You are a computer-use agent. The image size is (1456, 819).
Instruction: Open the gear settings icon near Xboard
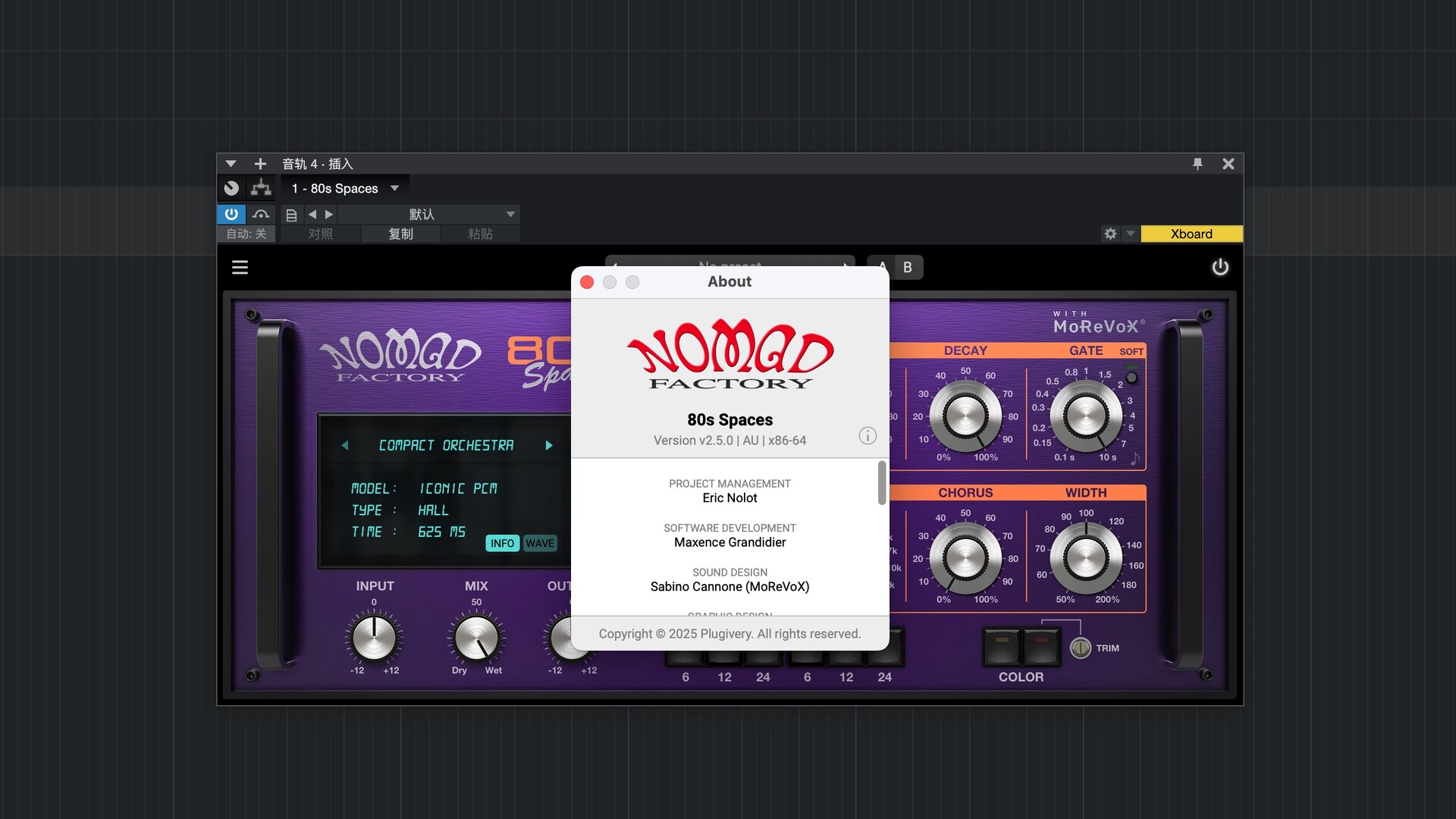[x=1110, y=234]
